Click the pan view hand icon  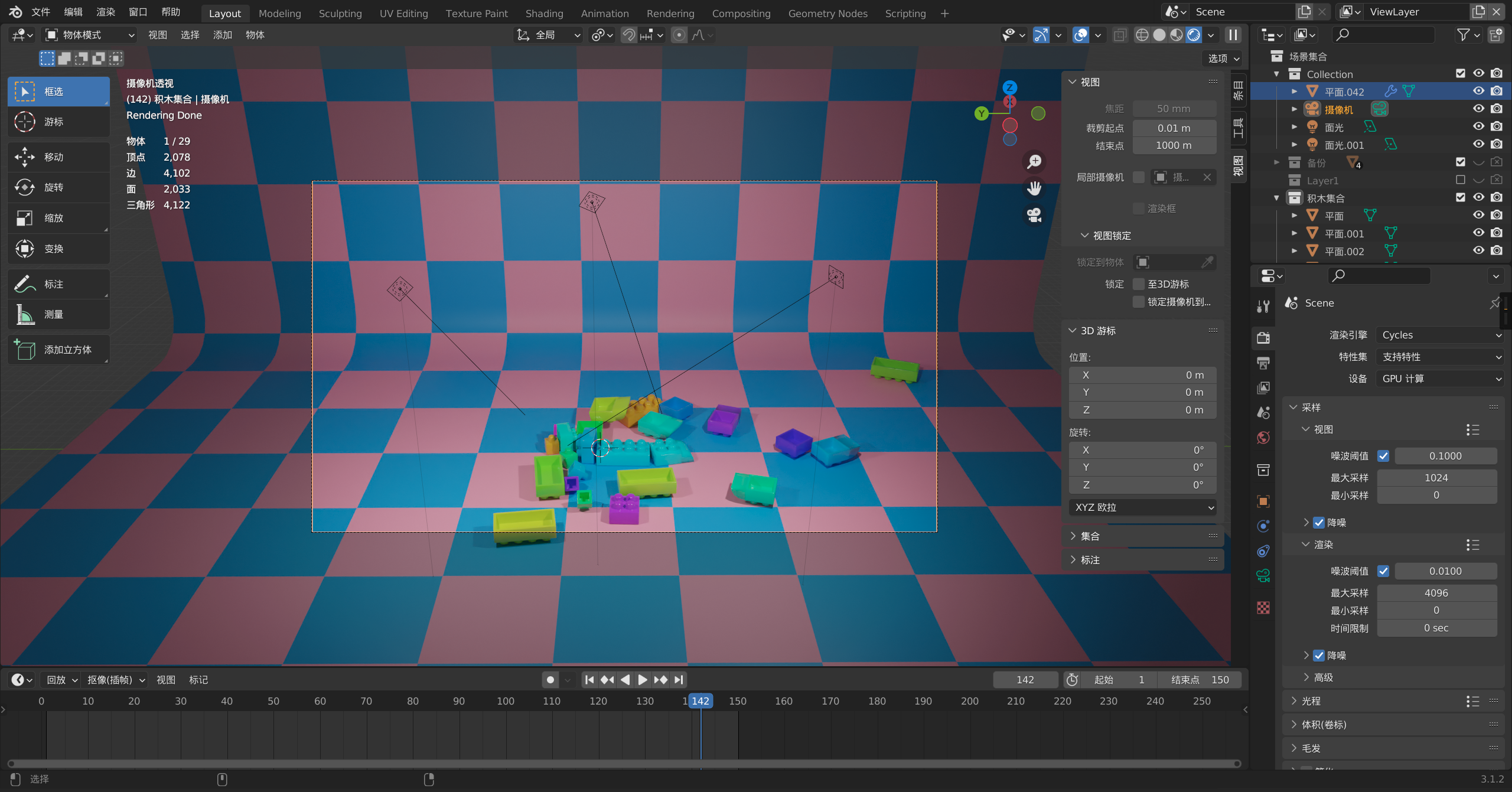click(x=1034, y=188)
